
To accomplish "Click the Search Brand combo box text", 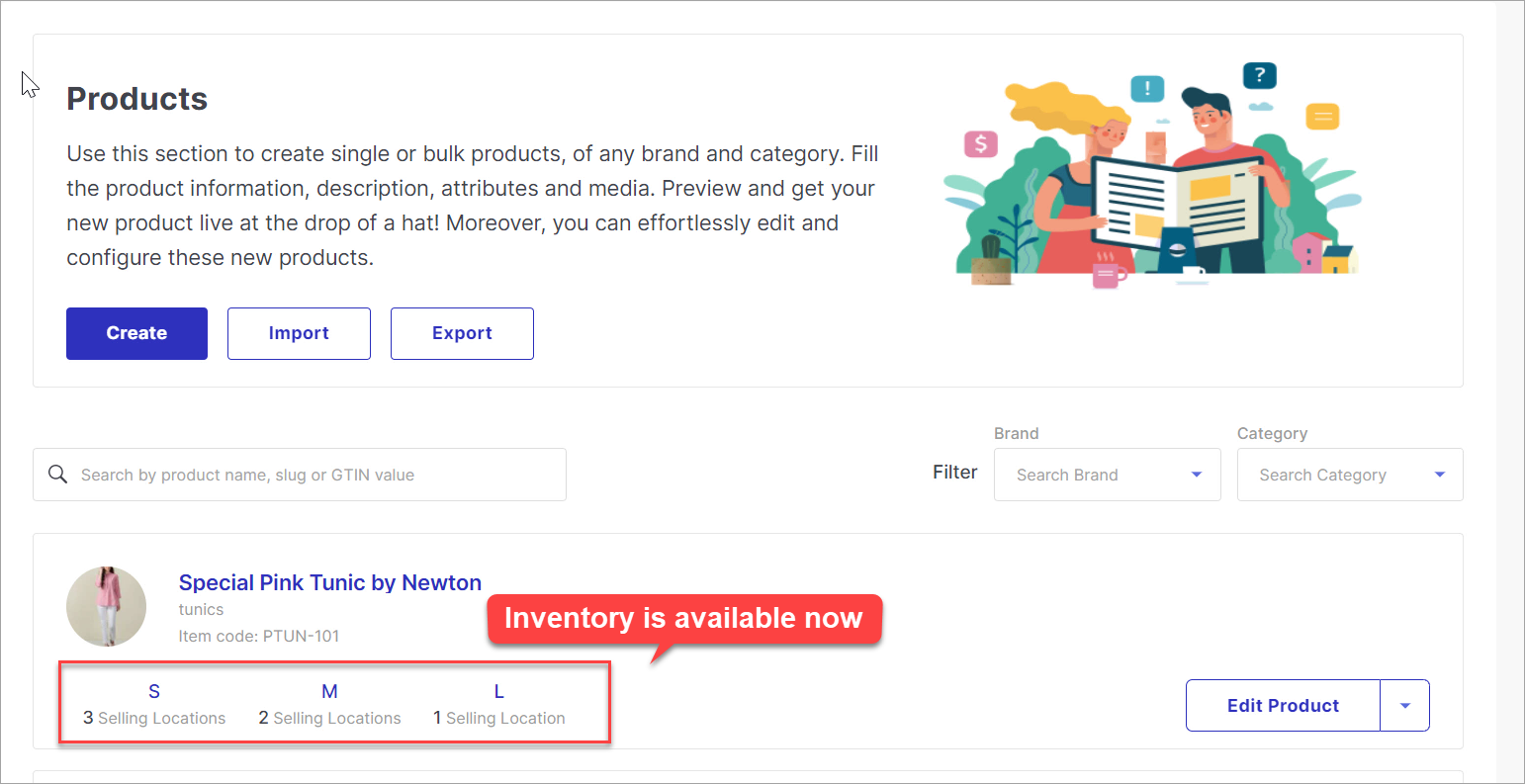I will point(1067,475).
